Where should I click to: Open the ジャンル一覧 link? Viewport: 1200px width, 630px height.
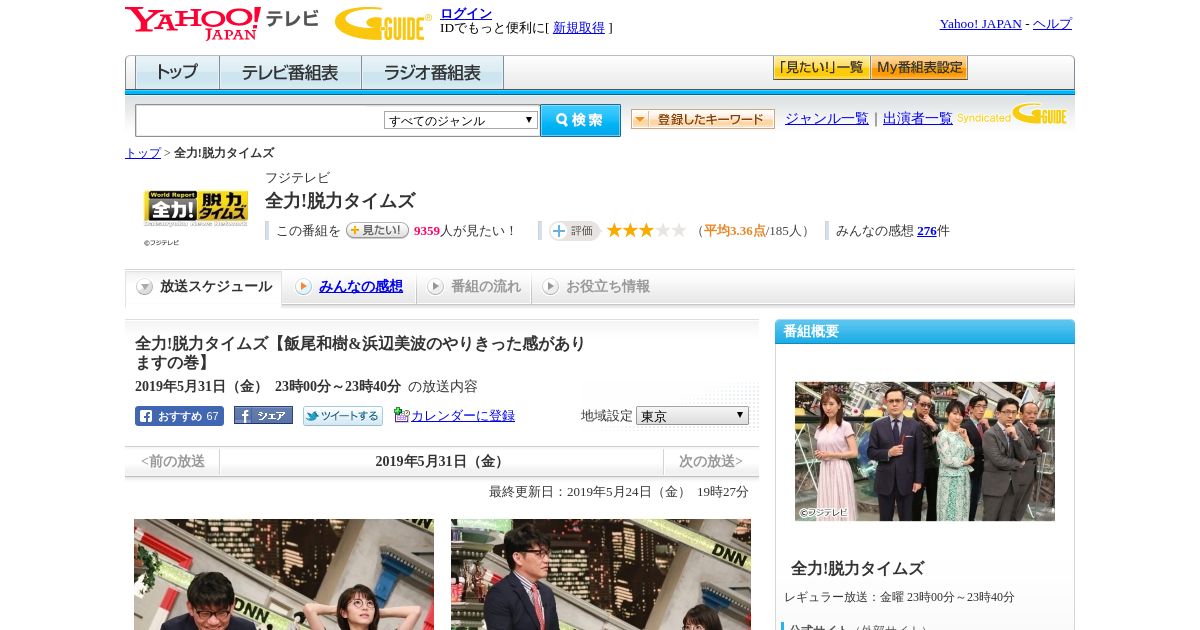coord(827,118)
